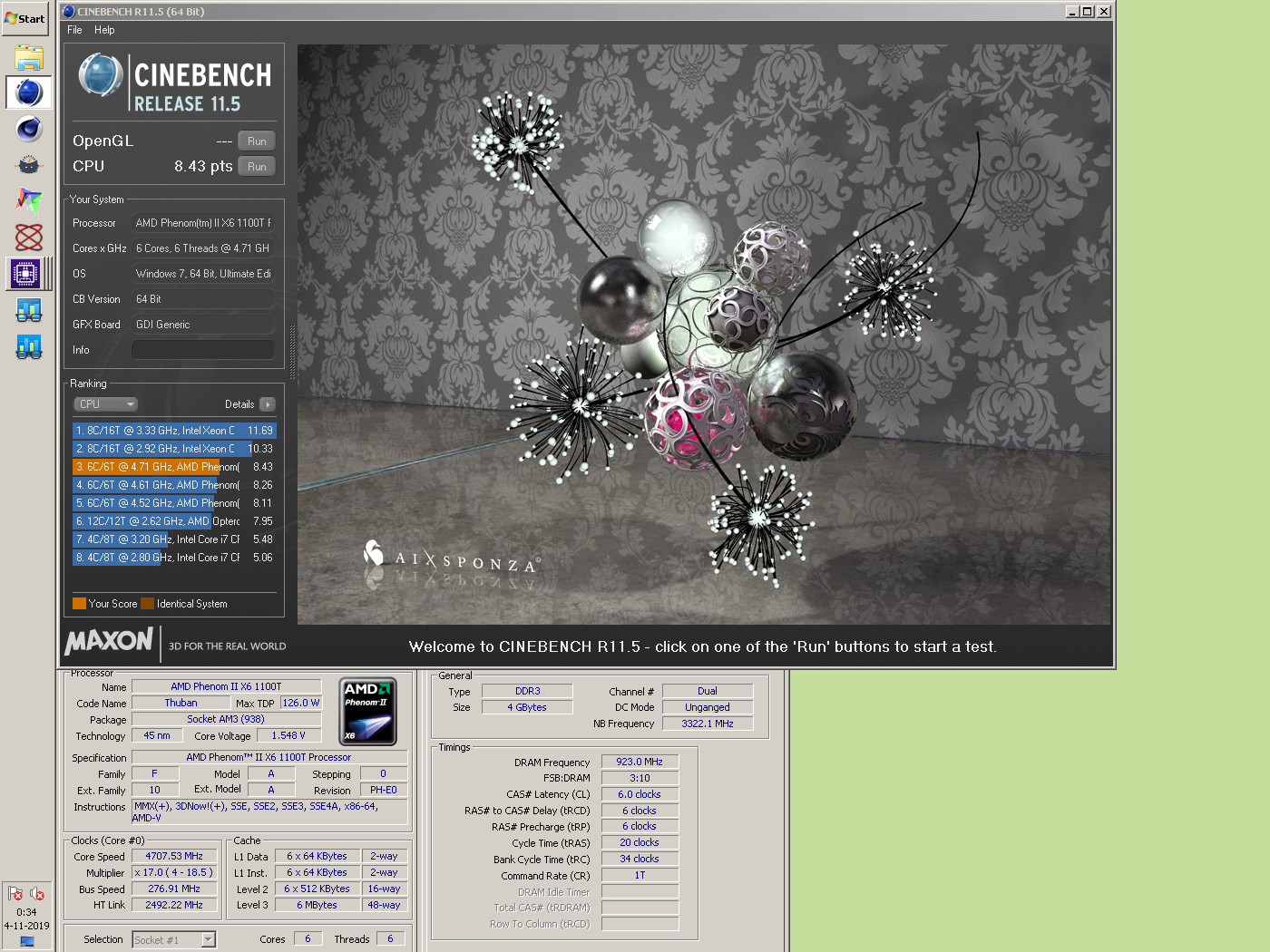
Task: Select ranking entry 5 at 4.52 GHz
Action: (x=174, y=503)
